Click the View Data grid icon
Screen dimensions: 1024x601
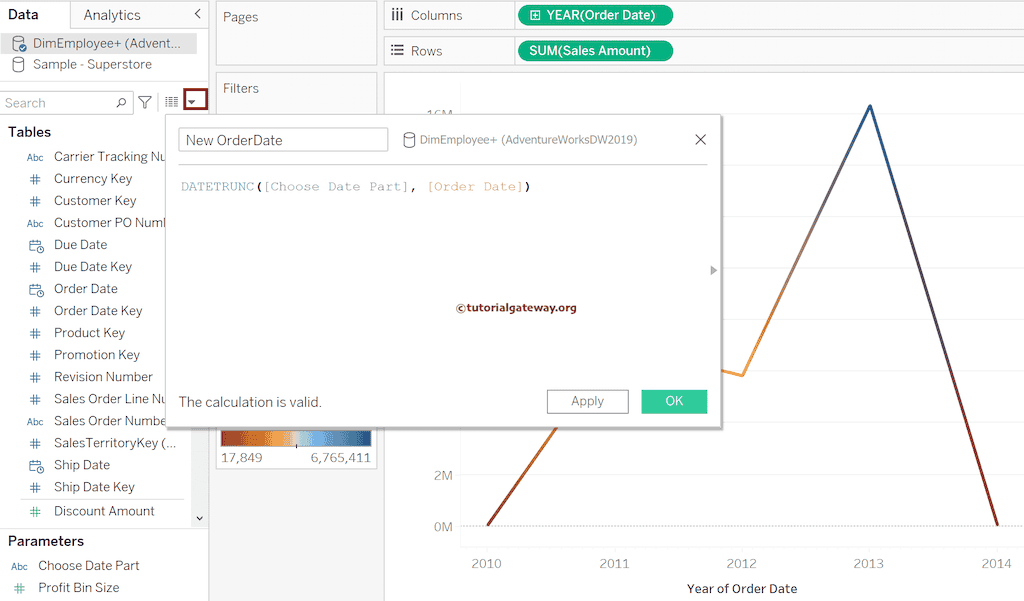click(x=171, y=101)
